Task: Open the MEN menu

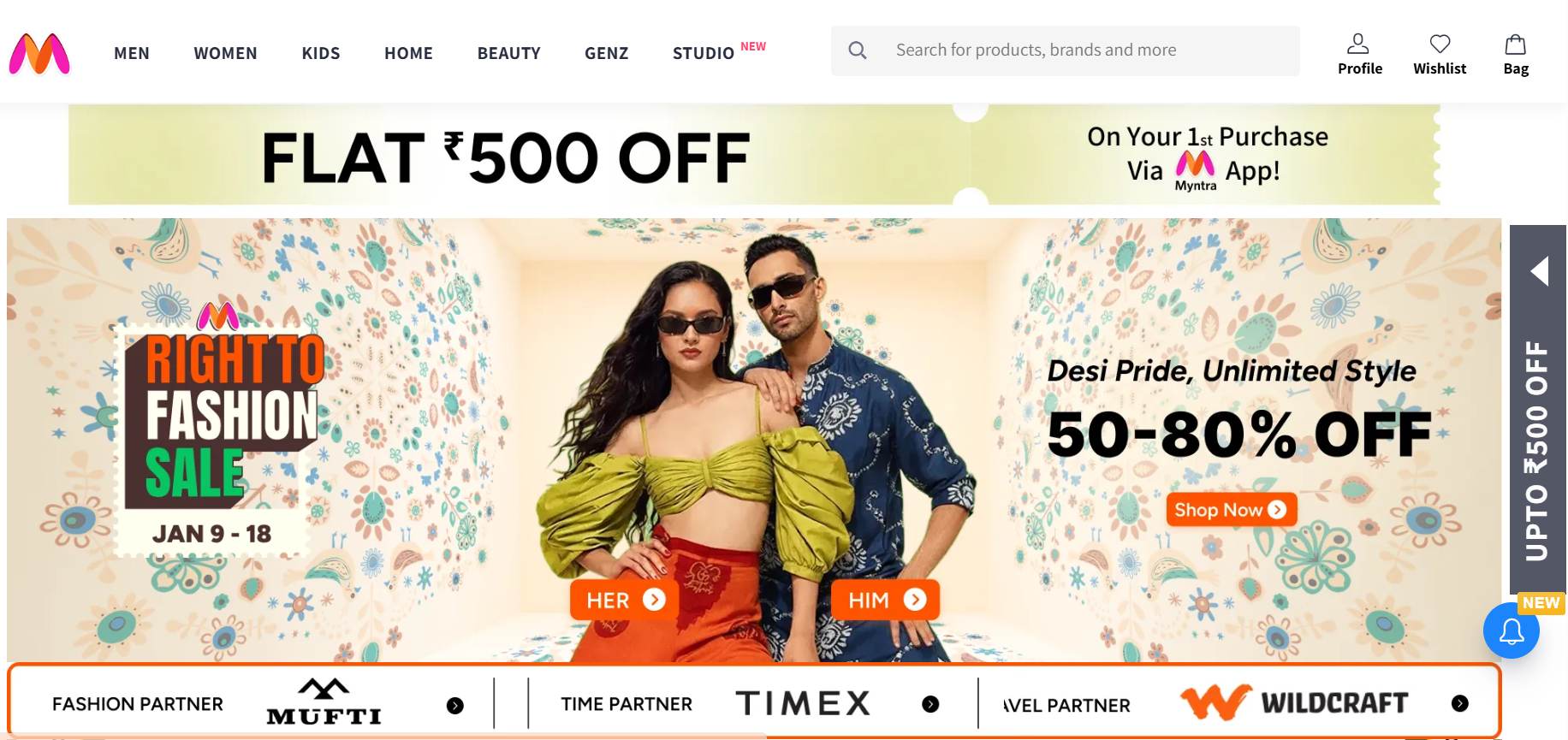Action: point(132,53)
